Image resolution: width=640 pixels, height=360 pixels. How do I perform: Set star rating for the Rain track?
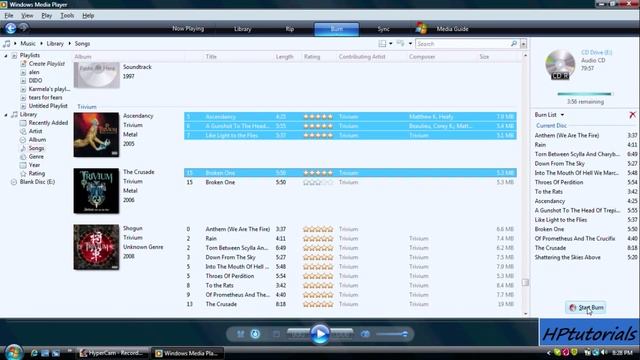318,238
